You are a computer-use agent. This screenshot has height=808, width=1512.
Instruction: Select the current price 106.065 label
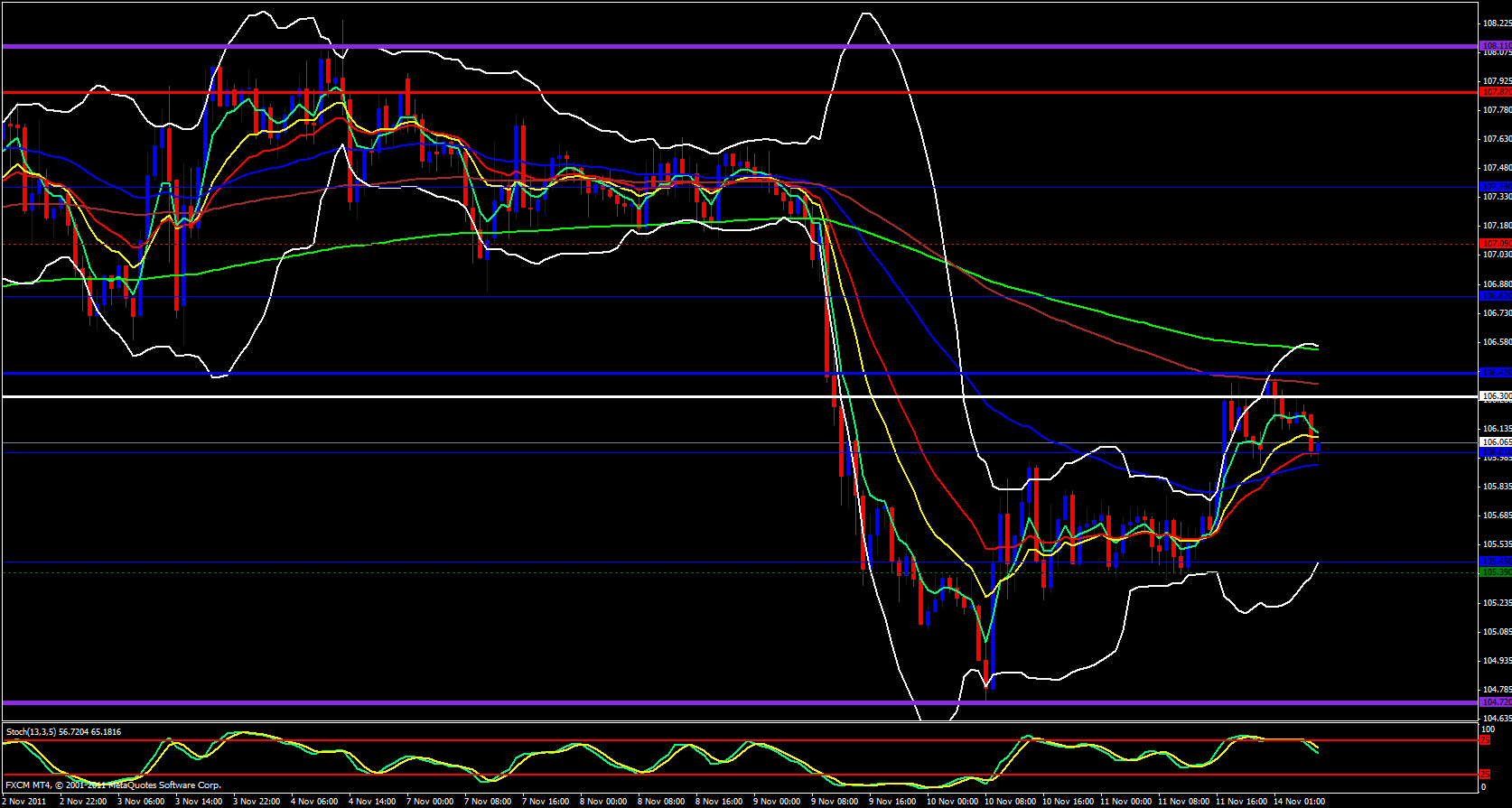1495,442
